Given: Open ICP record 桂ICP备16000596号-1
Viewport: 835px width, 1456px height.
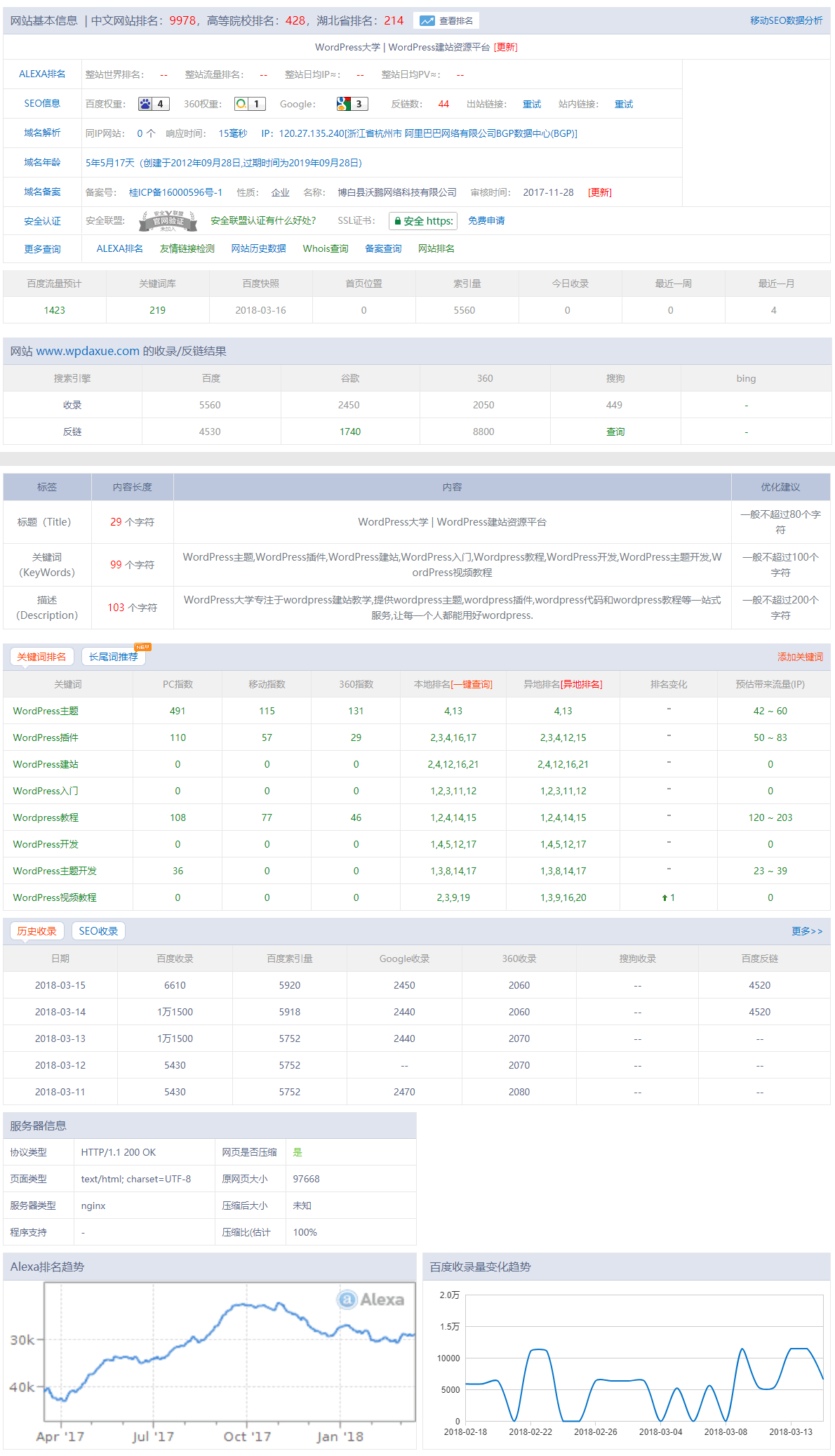Looking at the screenshot, I should 175,192.
